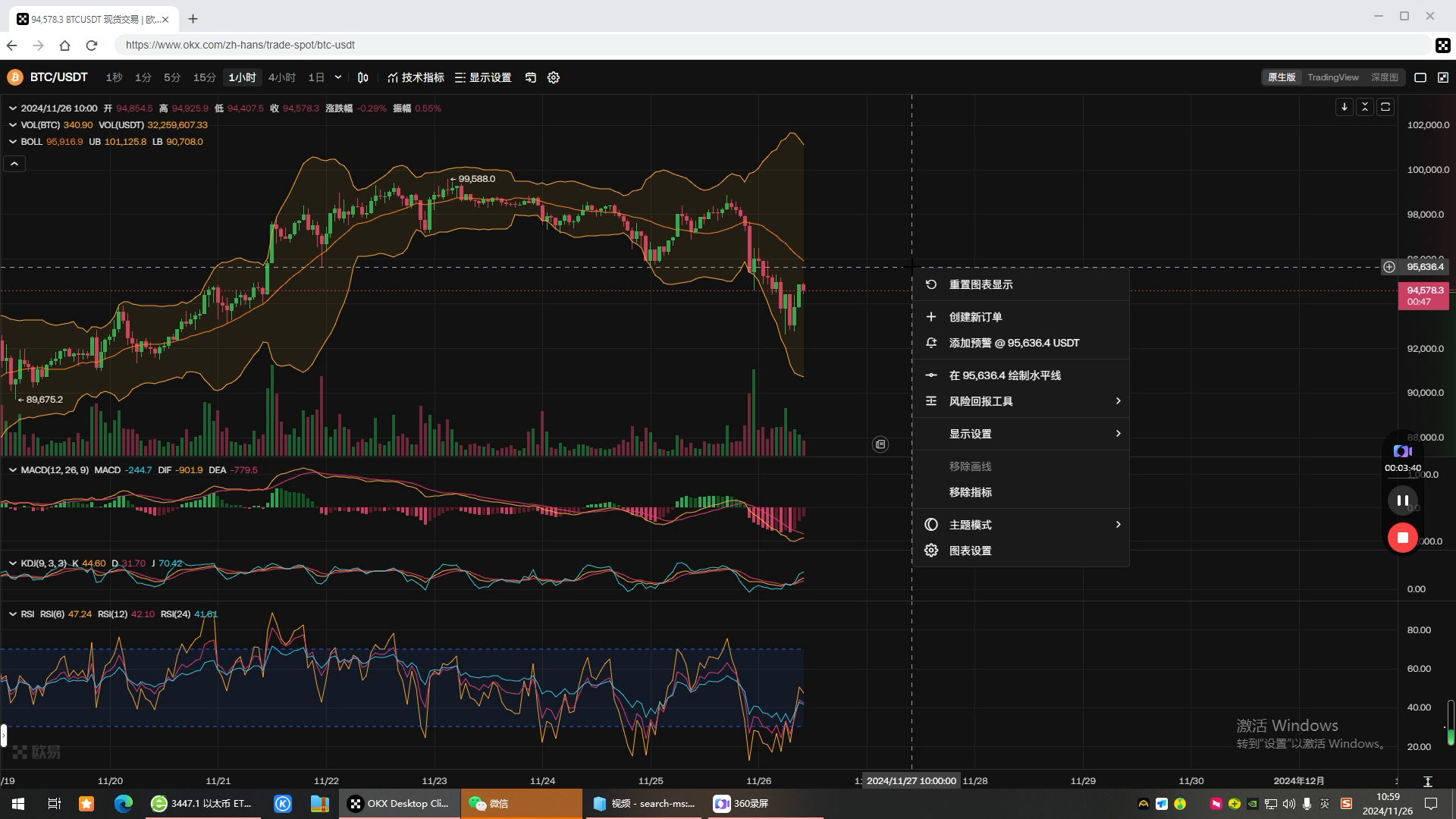Collapse the BOLL indicator legend
This screenshot has width=1456, height=819.
tap(13, 142)
